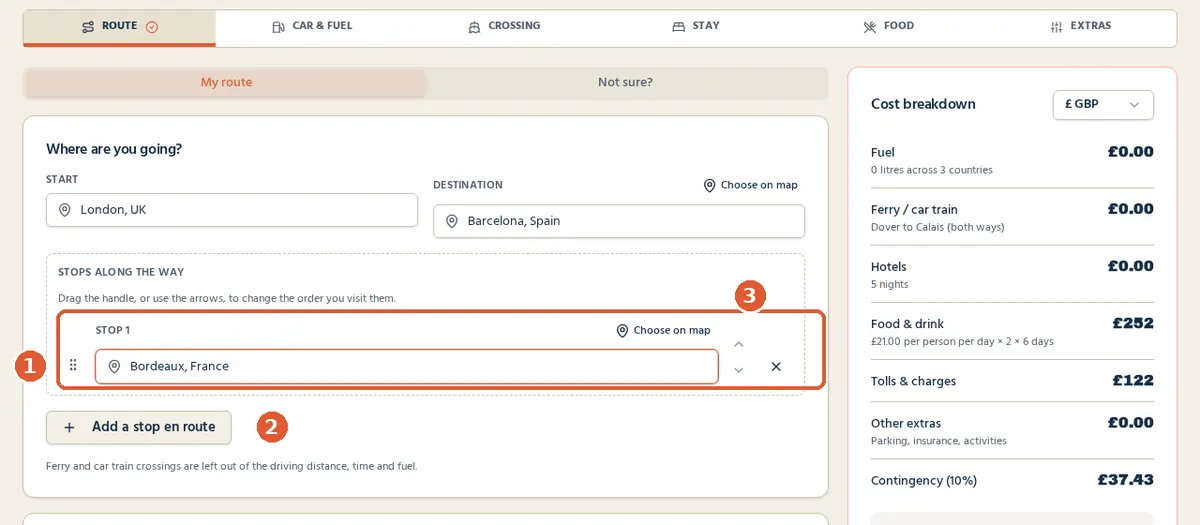Add a stop en route

point(139,427)
